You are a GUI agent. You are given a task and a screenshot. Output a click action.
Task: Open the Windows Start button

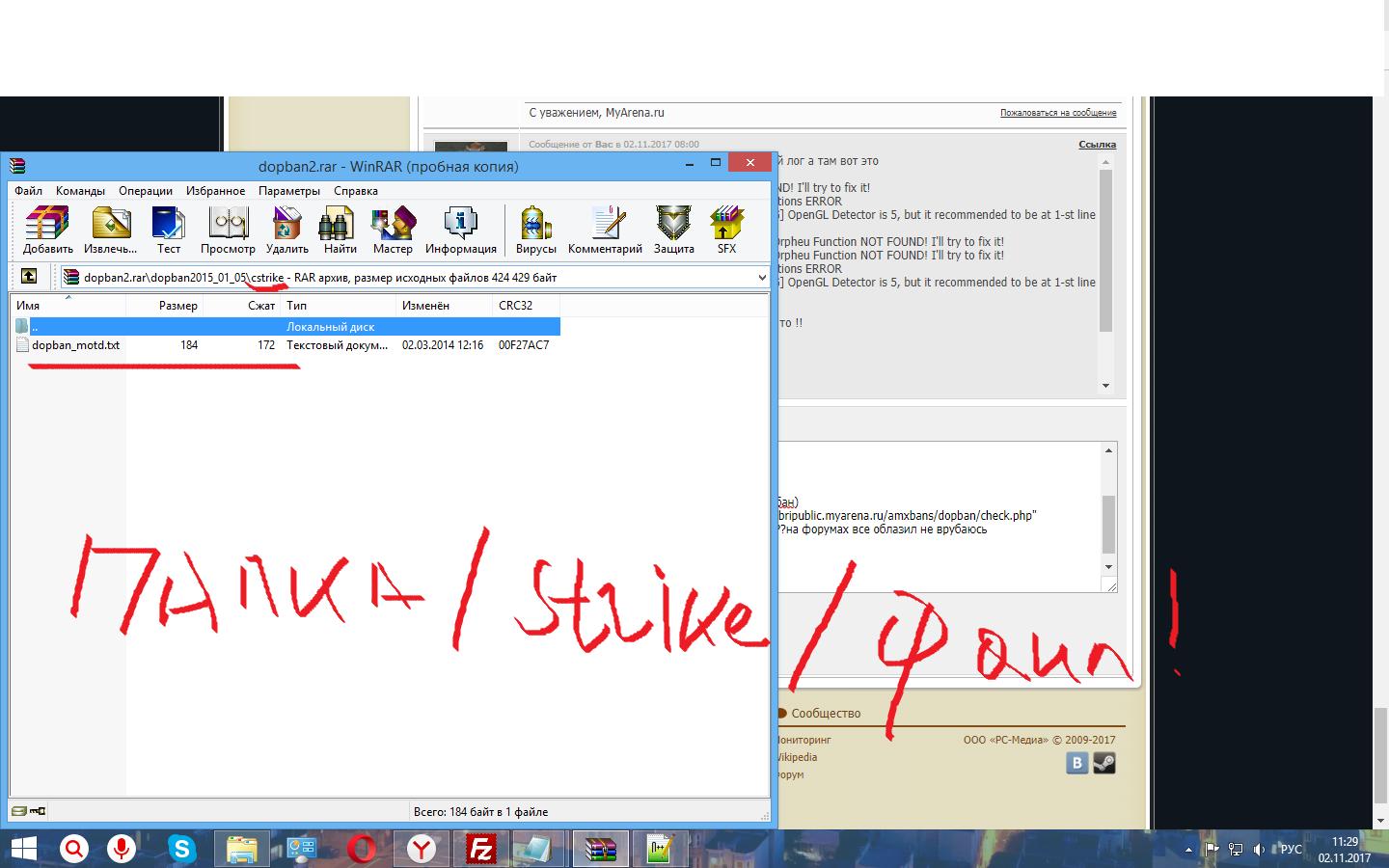[x=23, y=850]
